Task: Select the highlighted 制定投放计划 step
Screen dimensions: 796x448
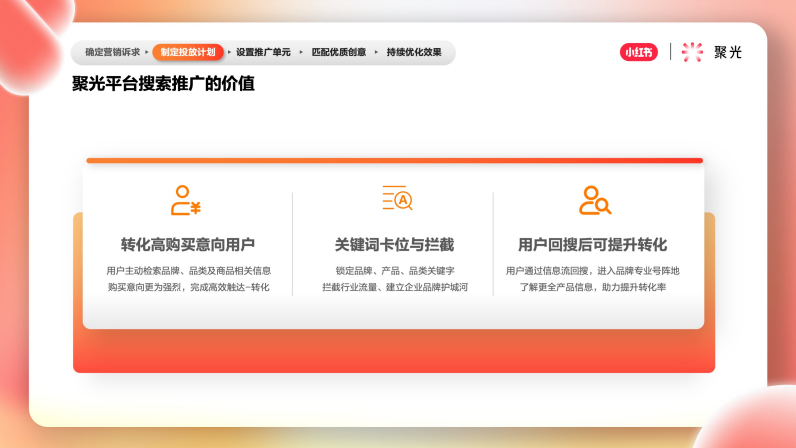Action: point(188,52)
